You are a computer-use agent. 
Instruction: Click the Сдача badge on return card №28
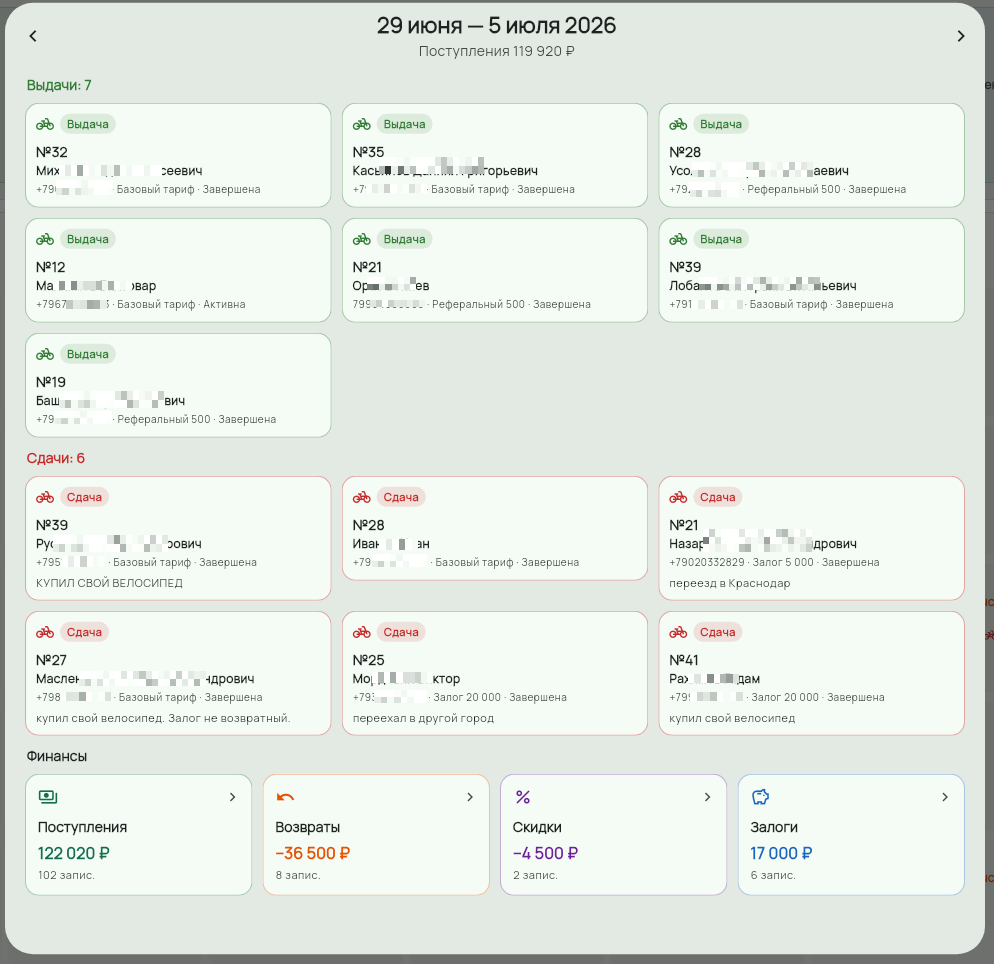pos(401,497)
